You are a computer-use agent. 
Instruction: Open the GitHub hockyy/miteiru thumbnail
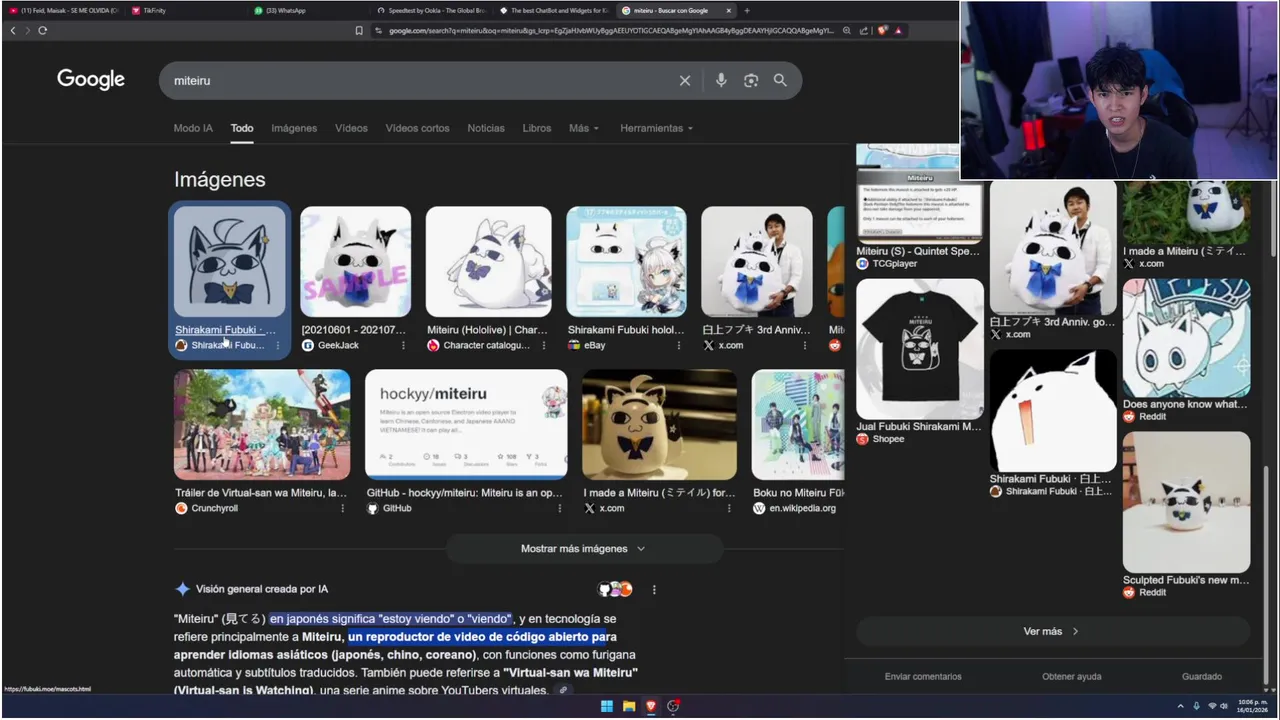[466, 425]
